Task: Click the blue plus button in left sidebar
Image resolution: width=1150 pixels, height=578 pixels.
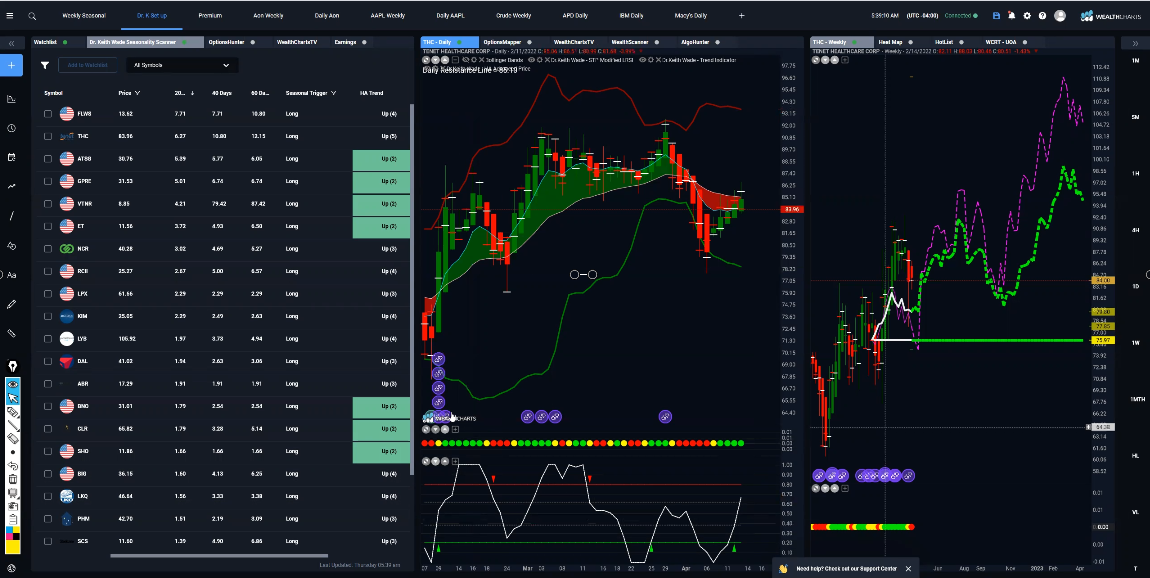Action: tap(12, 65)
